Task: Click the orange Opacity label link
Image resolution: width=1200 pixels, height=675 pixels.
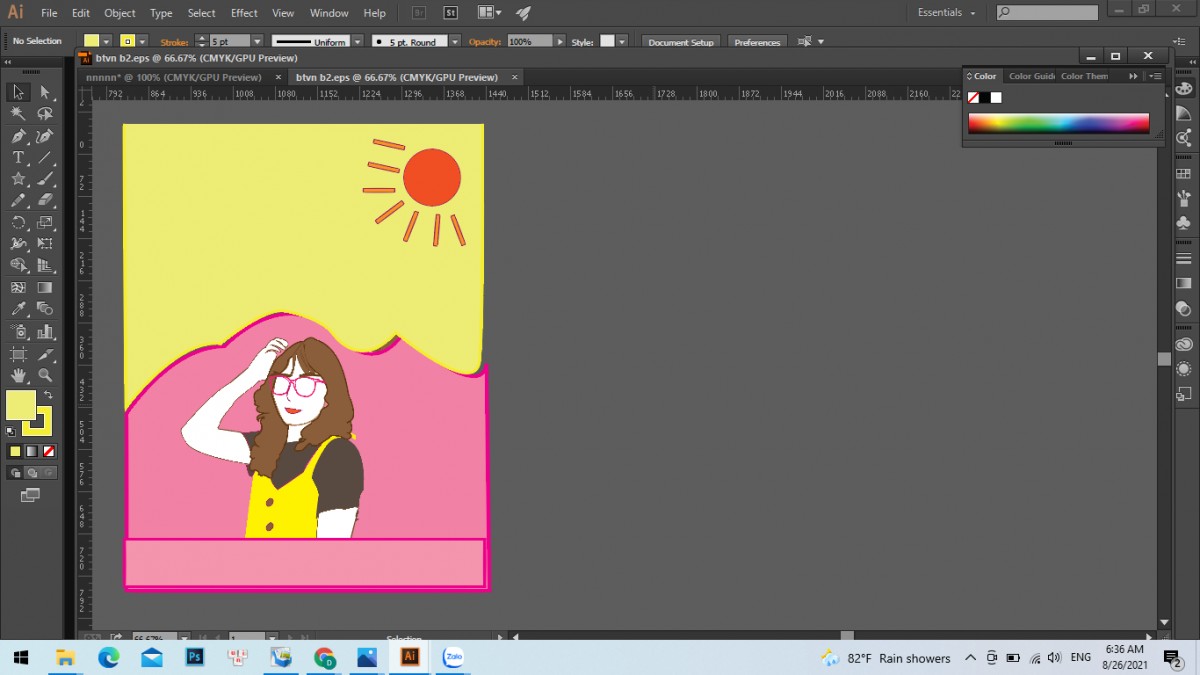Action: tap(485, 42)
